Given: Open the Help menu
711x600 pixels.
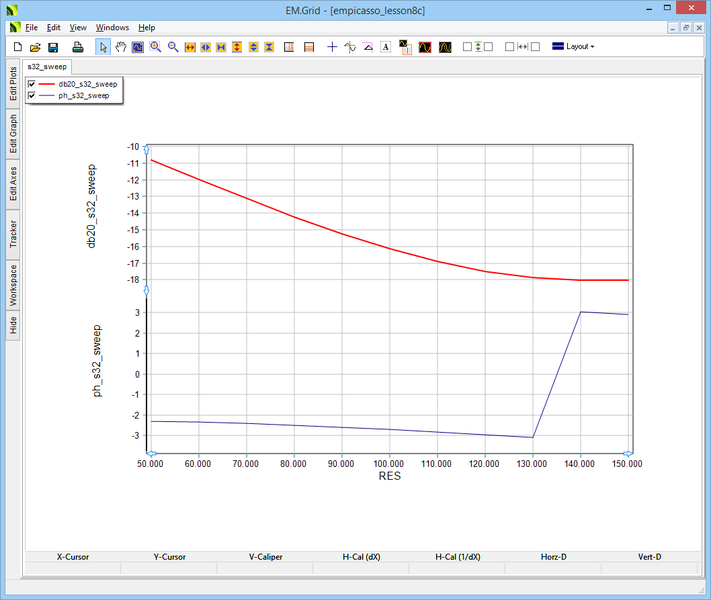Looking at the screenshot, I should 146,28.
